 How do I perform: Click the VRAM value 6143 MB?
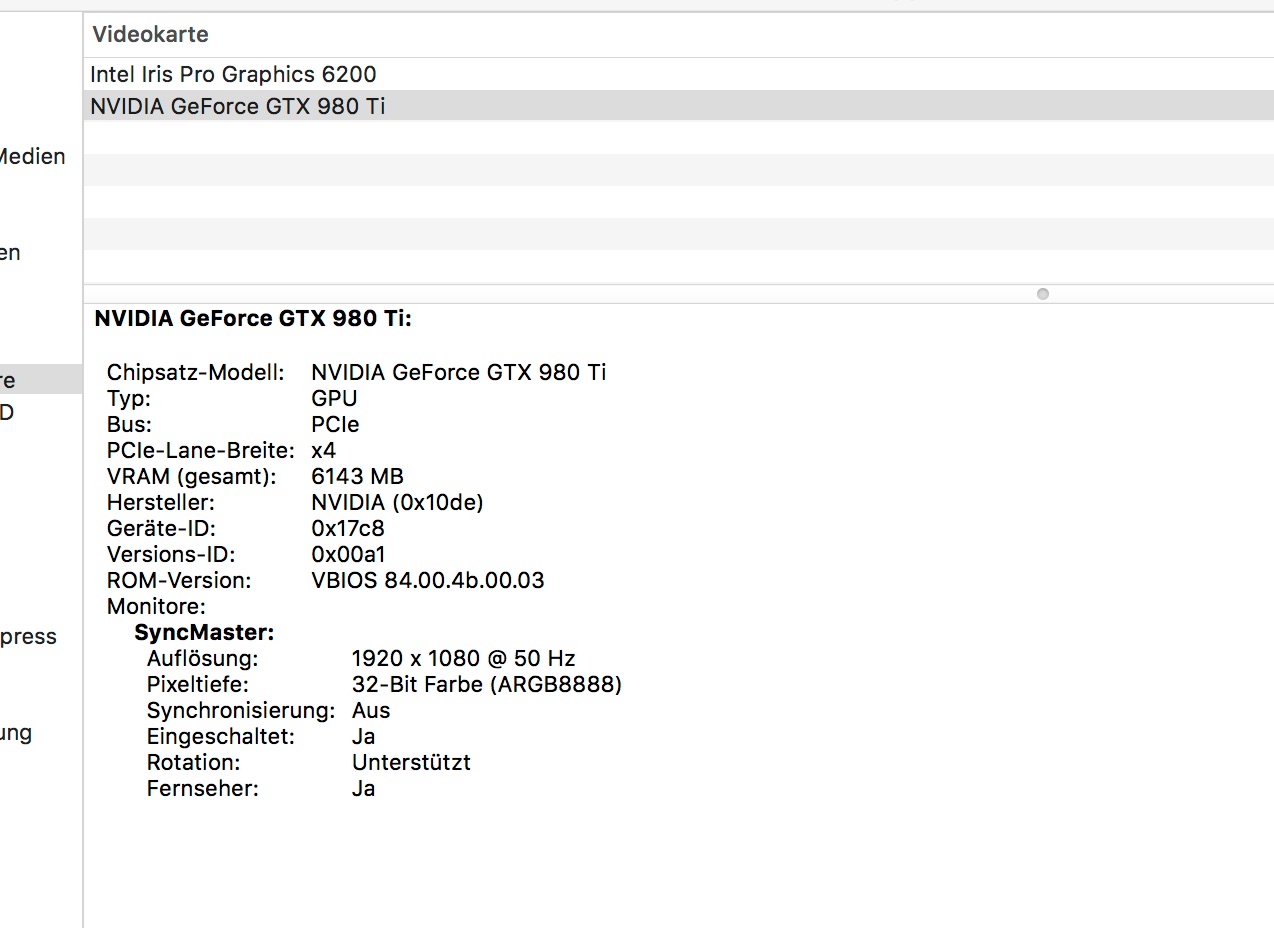357,476
